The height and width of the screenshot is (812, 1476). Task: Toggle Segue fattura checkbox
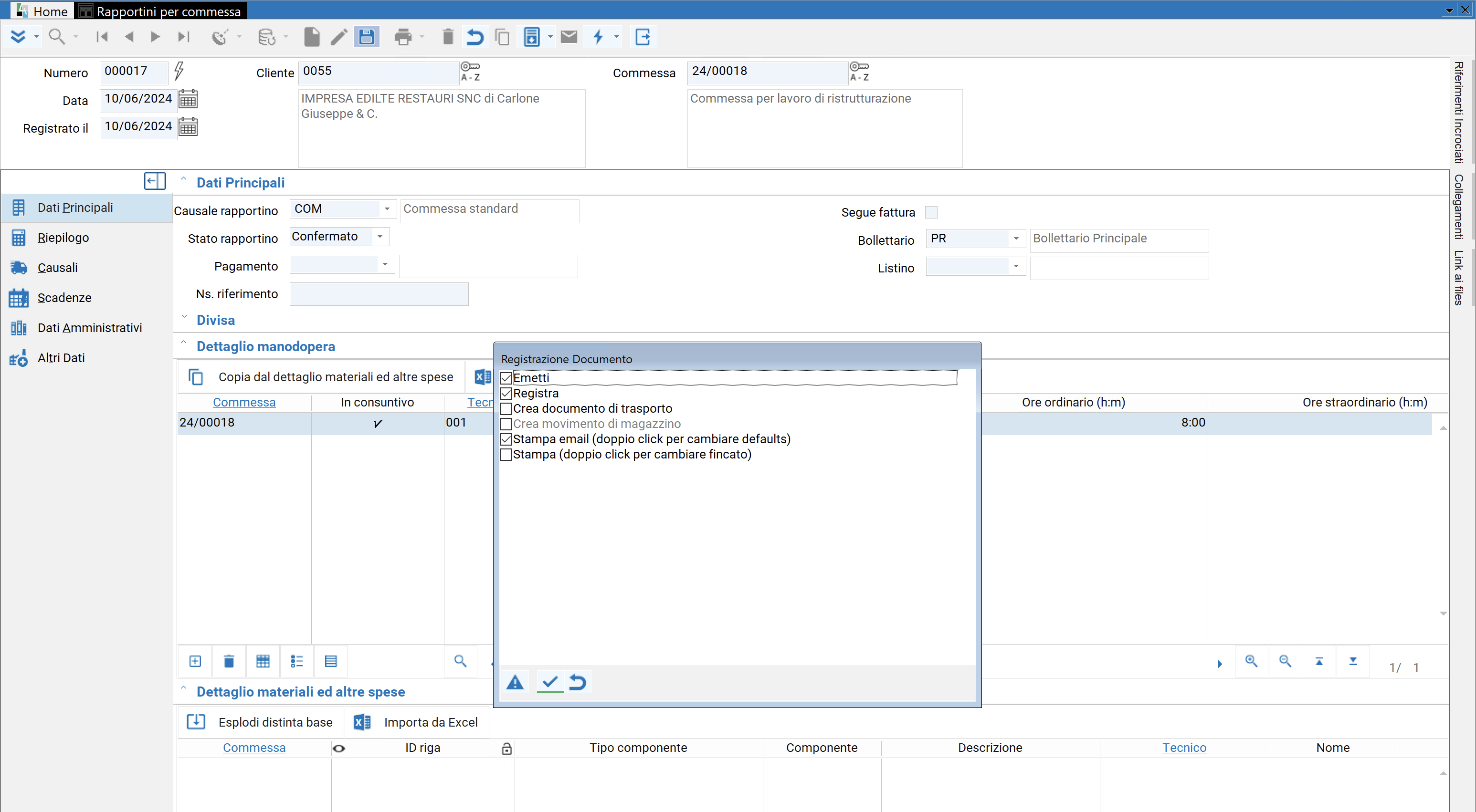[932, 212]
